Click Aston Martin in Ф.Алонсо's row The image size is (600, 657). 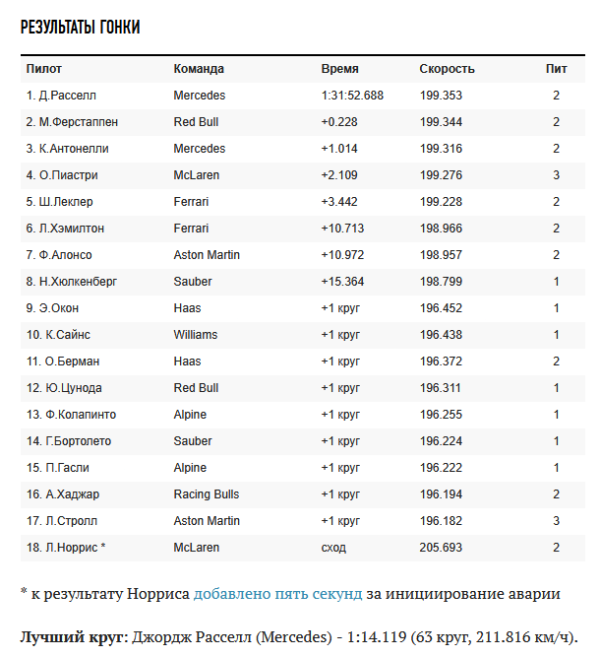(206, 255)
